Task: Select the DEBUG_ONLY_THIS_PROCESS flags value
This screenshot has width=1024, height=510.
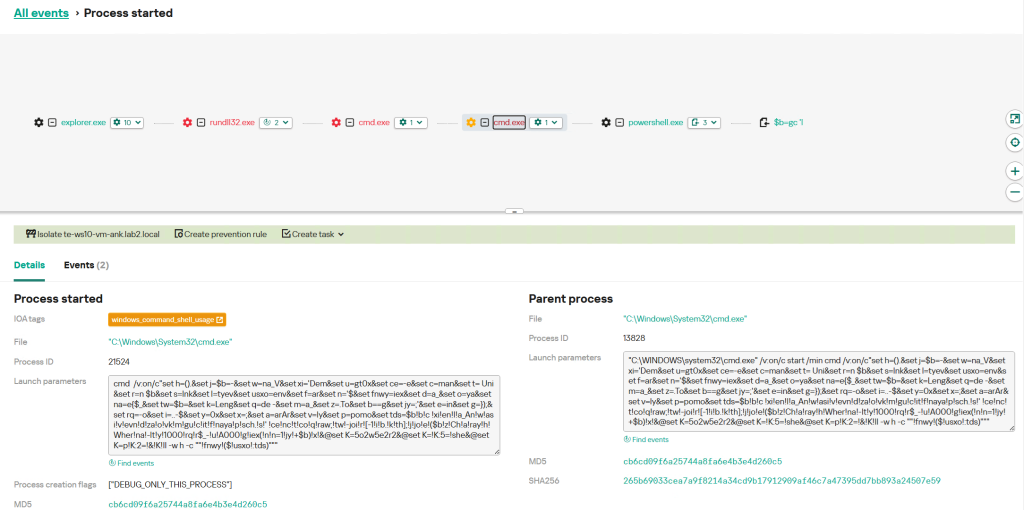Action: click(170, 485)
